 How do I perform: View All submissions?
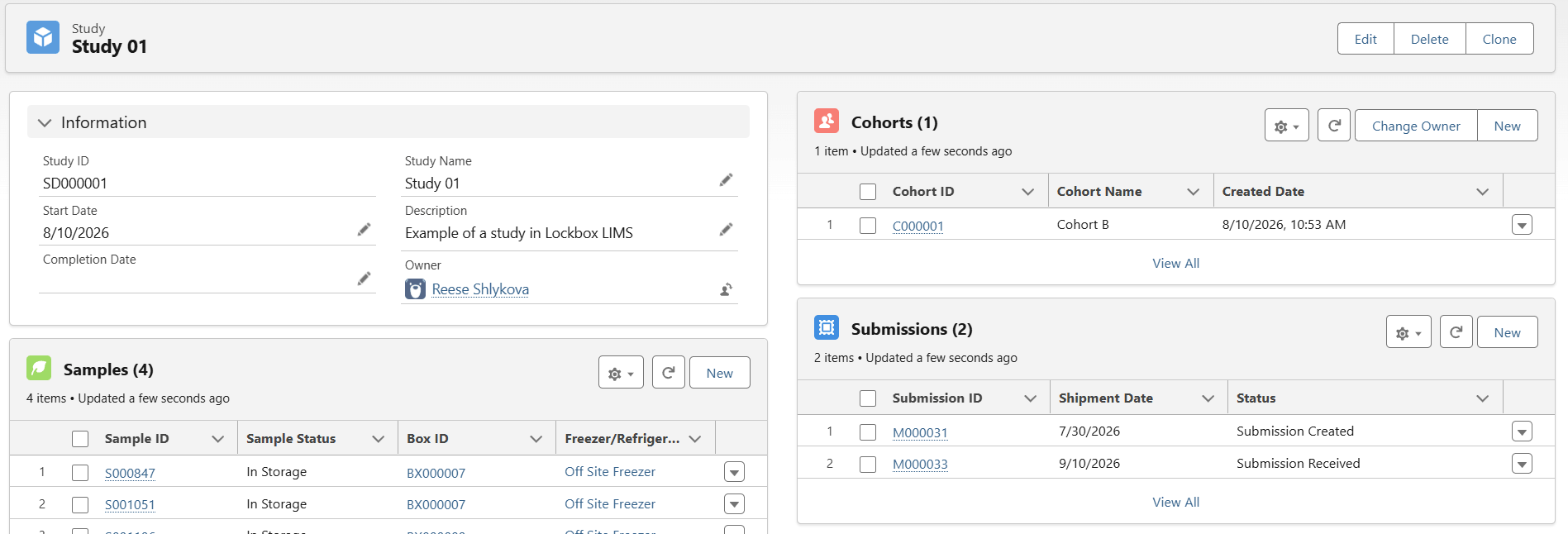click(x=1175, y=502)
